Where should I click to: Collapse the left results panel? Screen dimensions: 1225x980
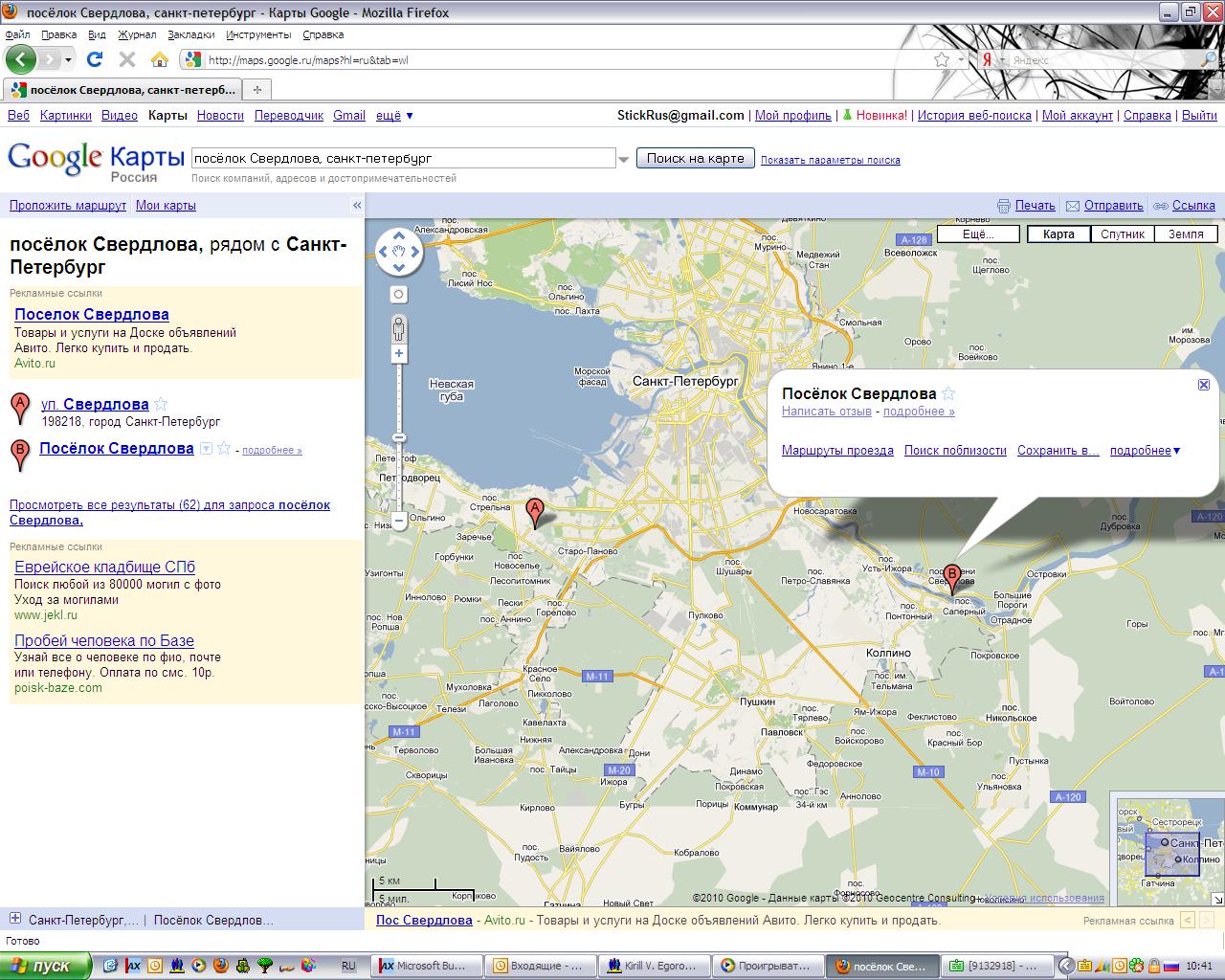(x=357, y=205)
